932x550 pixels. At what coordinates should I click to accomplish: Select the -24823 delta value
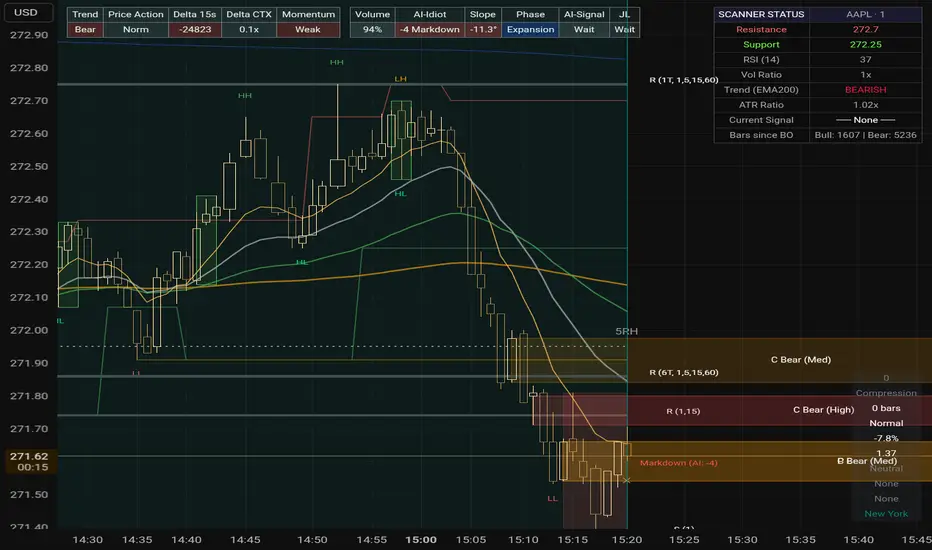click(194, 30)
